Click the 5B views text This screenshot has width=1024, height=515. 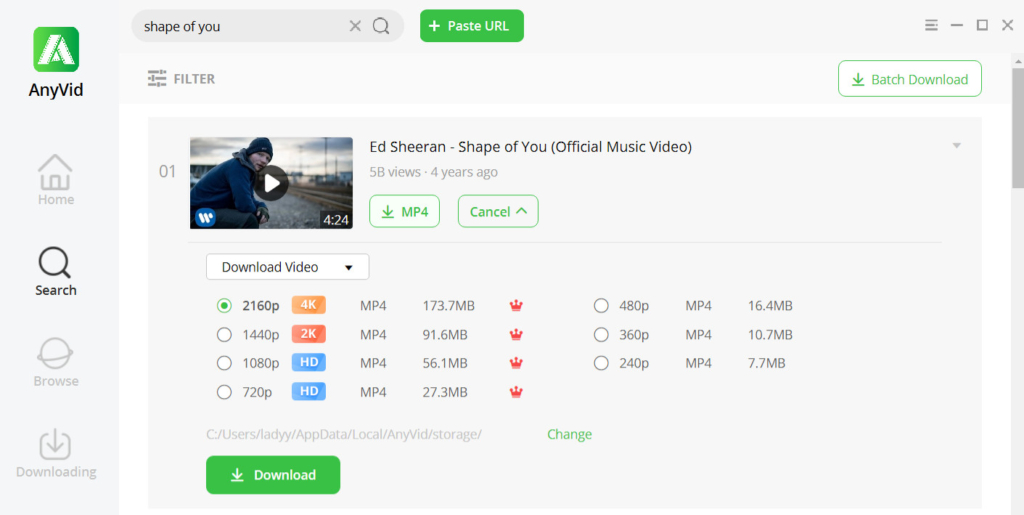[x=396, y=172]
